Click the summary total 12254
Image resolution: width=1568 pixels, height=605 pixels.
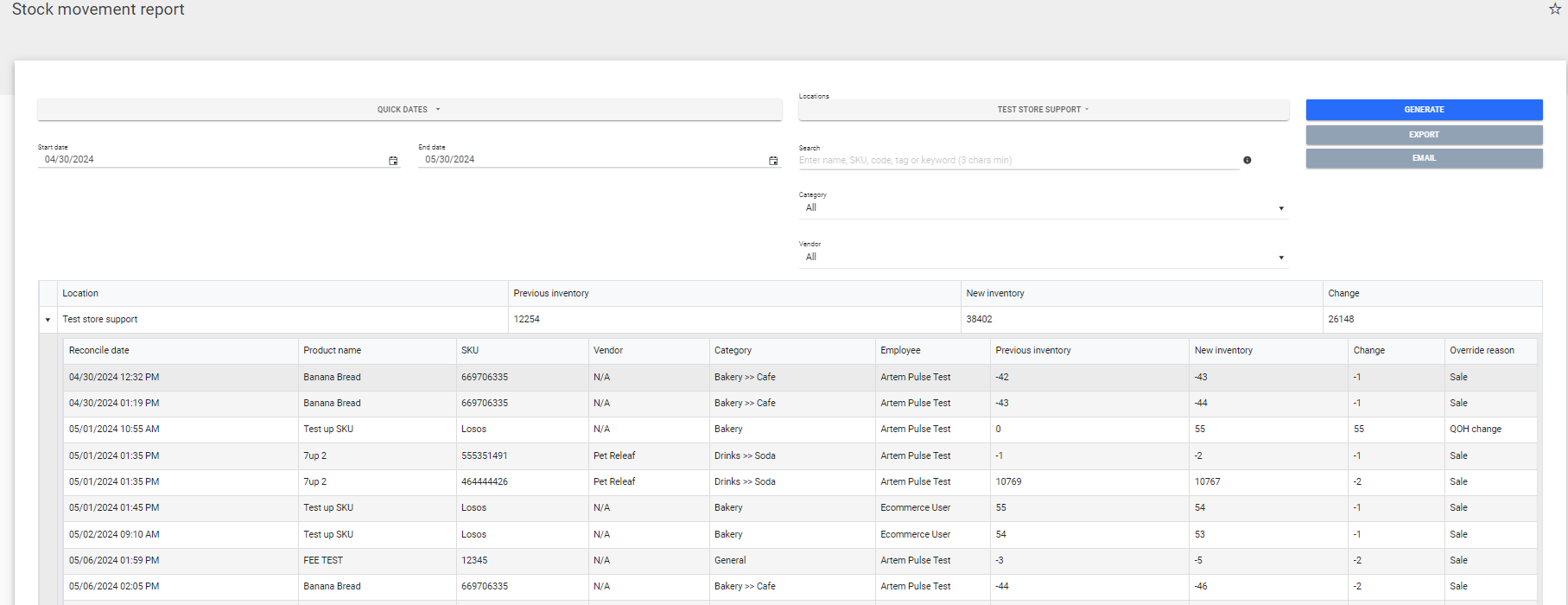(527, 320)
